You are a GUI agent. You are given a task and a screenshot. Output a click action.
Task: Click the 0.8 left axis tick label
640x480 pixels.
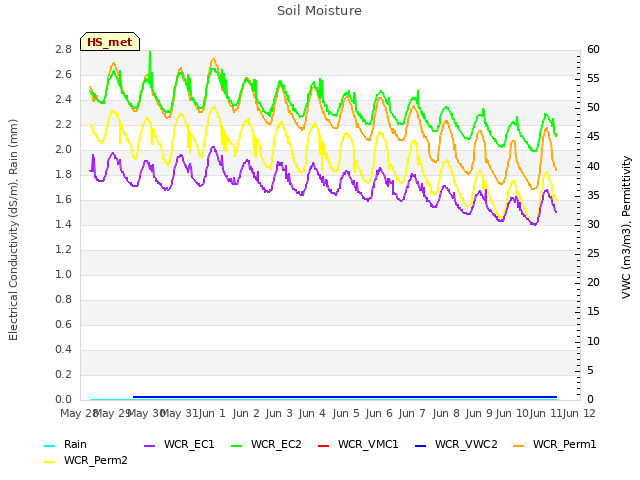(x=63, y=300)
